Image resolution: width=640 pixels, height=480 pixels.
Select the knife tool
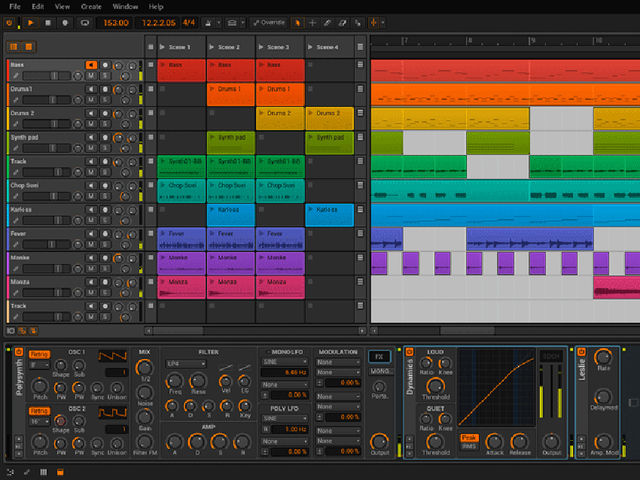pyautogui.click(x=358, y=23)
